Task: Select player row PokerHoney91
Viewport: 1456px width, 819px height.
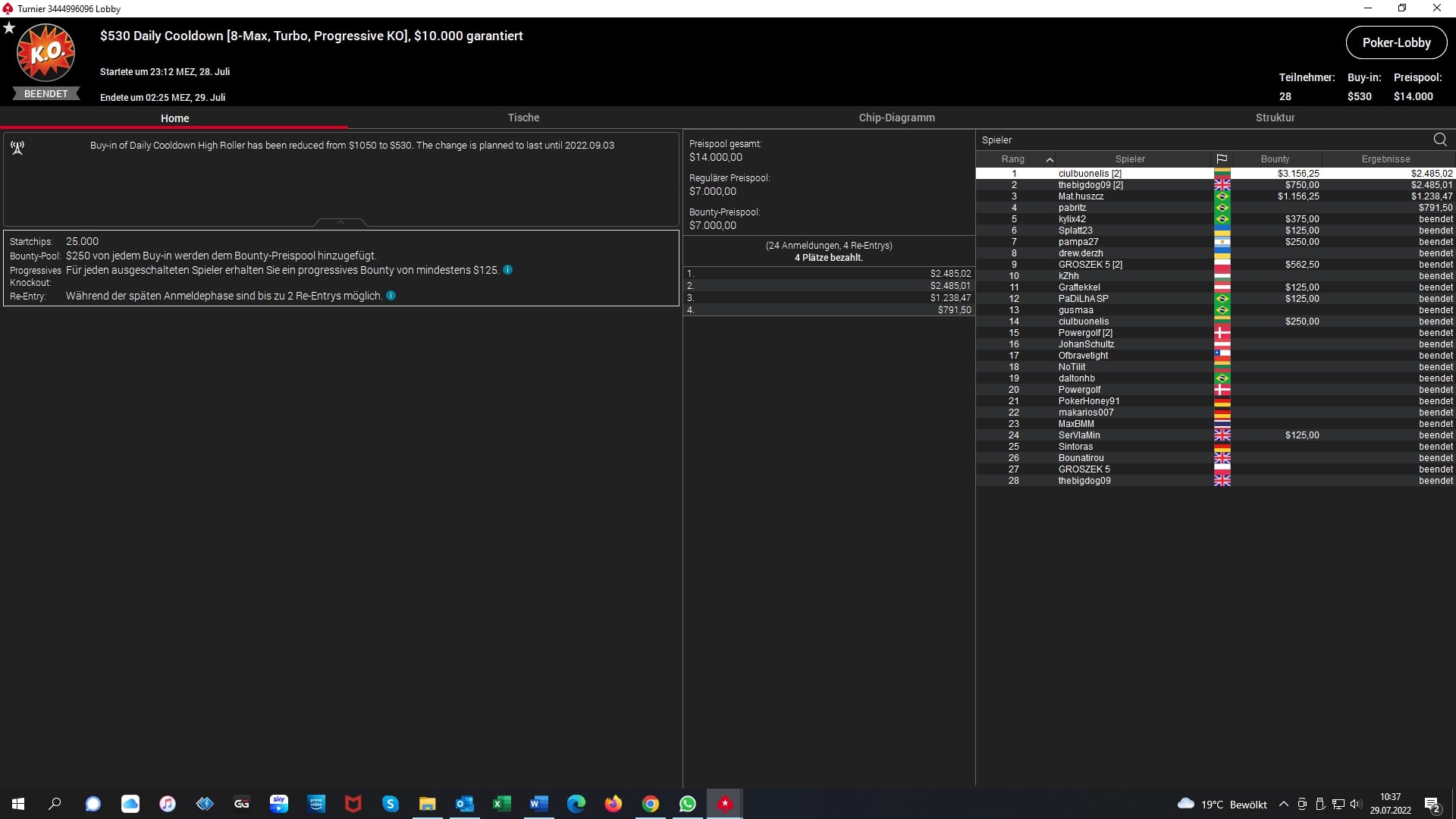Action: click(1216, 401)
